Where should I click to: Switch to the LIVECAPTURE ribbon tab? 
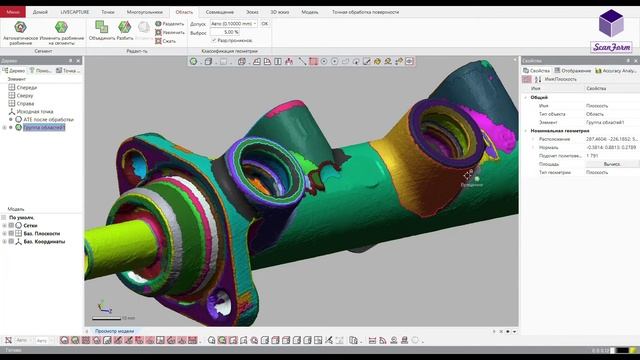[x=75, y=12]
